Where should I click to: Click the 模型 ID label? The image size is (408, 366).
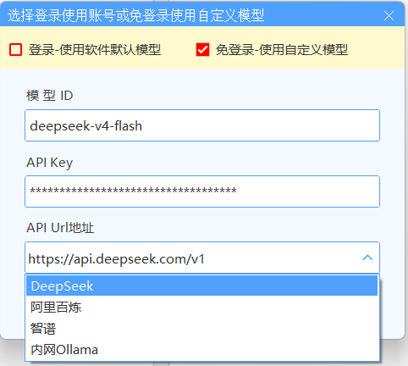tap(49, 96)
